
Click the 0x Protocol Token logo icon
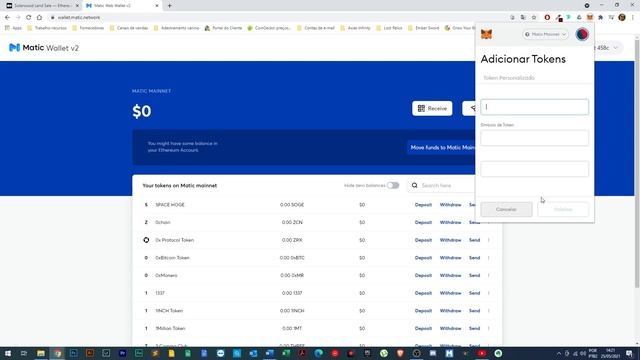[x=146, y=240]
